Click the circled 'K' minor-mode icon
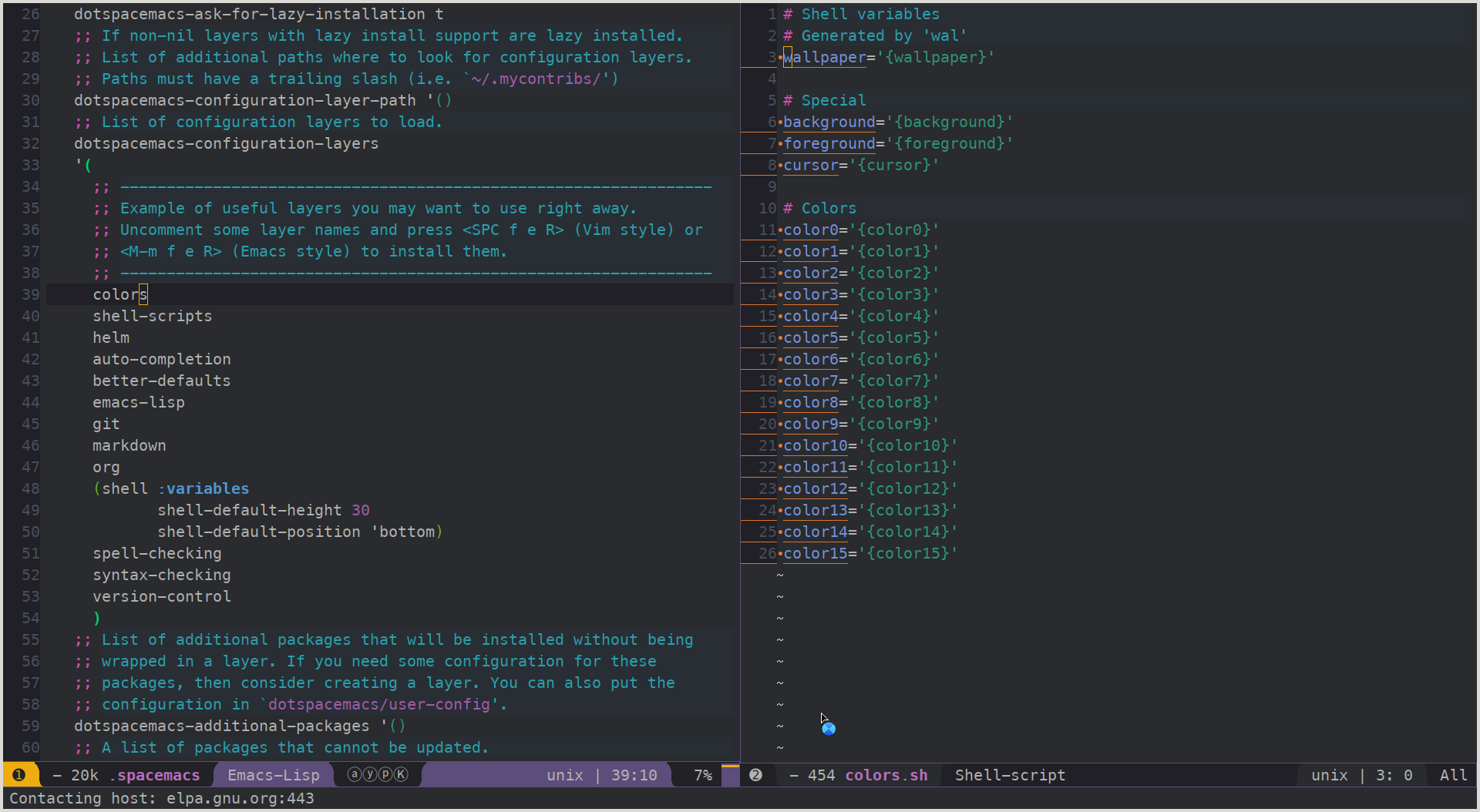Viewport: 1480px width, 812px height. pyautogui.click(x=401, y=774)
